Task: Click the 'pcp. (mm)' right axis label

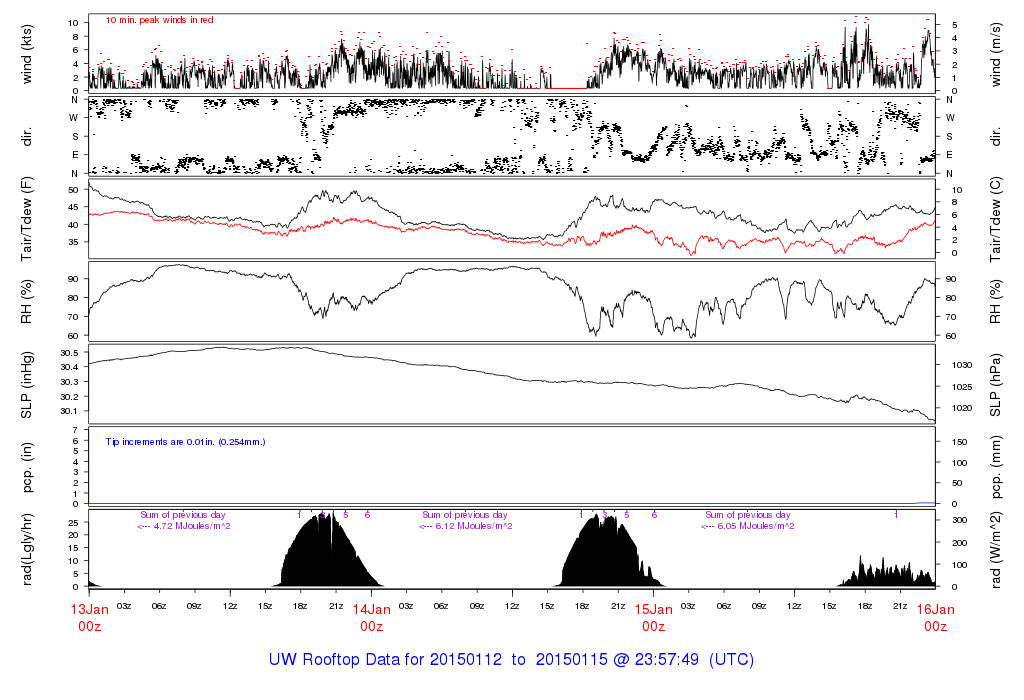Action: [998, 467]
